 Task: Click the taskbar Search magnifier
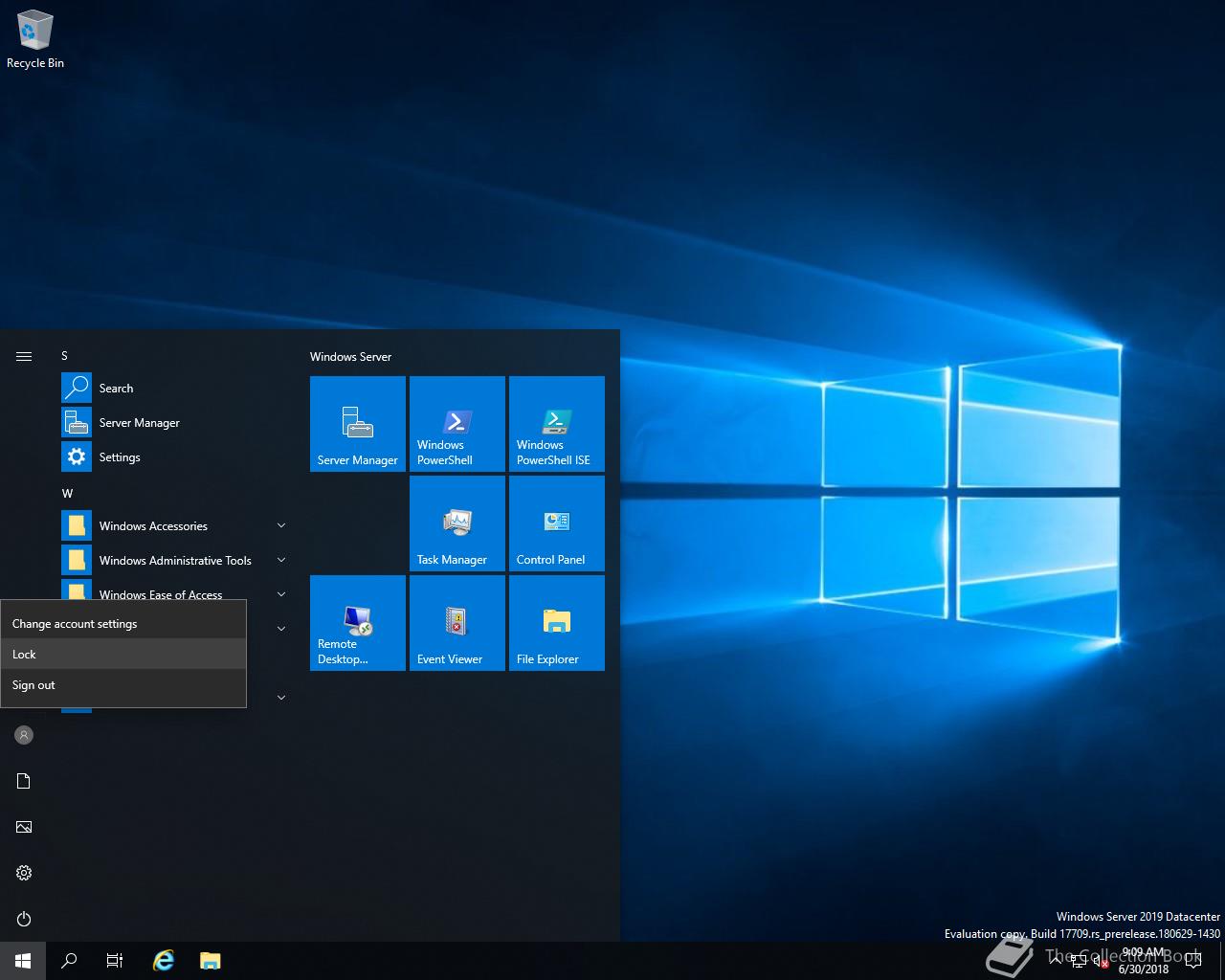click(69, 961)
